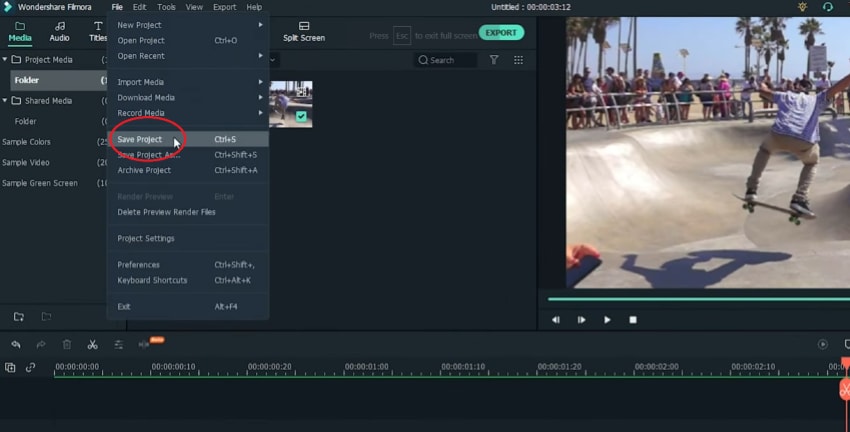This screenshot has height=432, width=850.
Task: Click the preview progress bar
Action: 699,299
